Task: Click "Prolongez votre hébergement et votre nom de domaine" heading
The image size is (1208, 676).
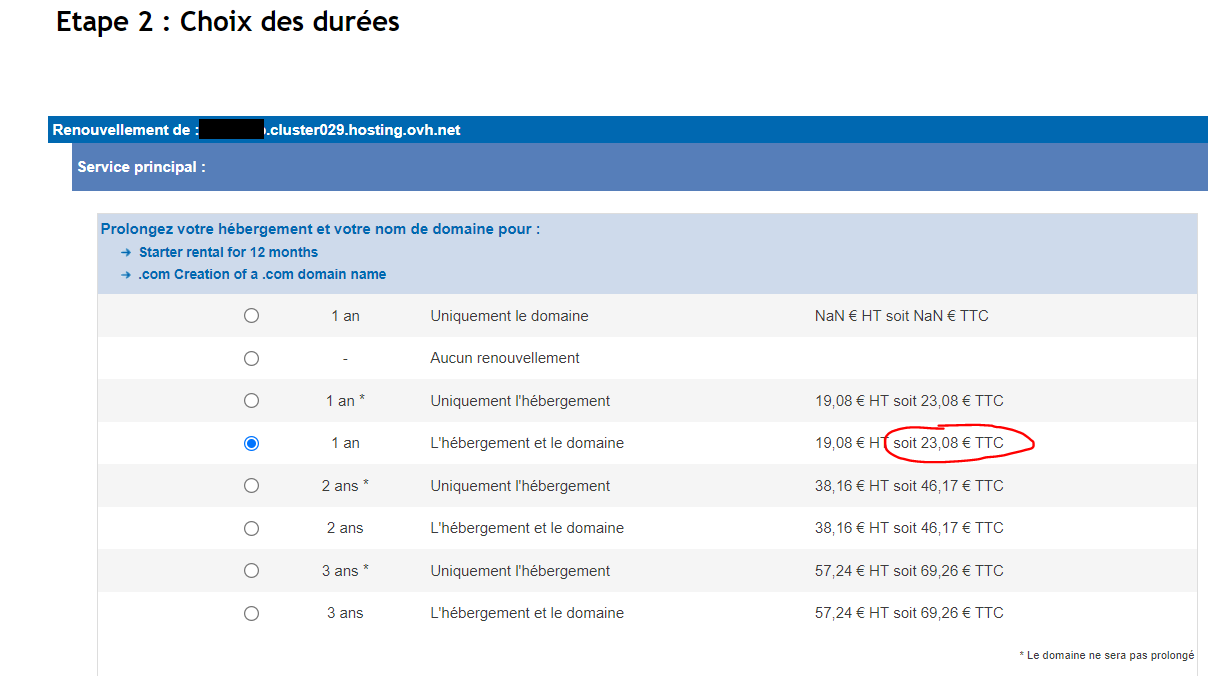Action: [x=320, y=229]
